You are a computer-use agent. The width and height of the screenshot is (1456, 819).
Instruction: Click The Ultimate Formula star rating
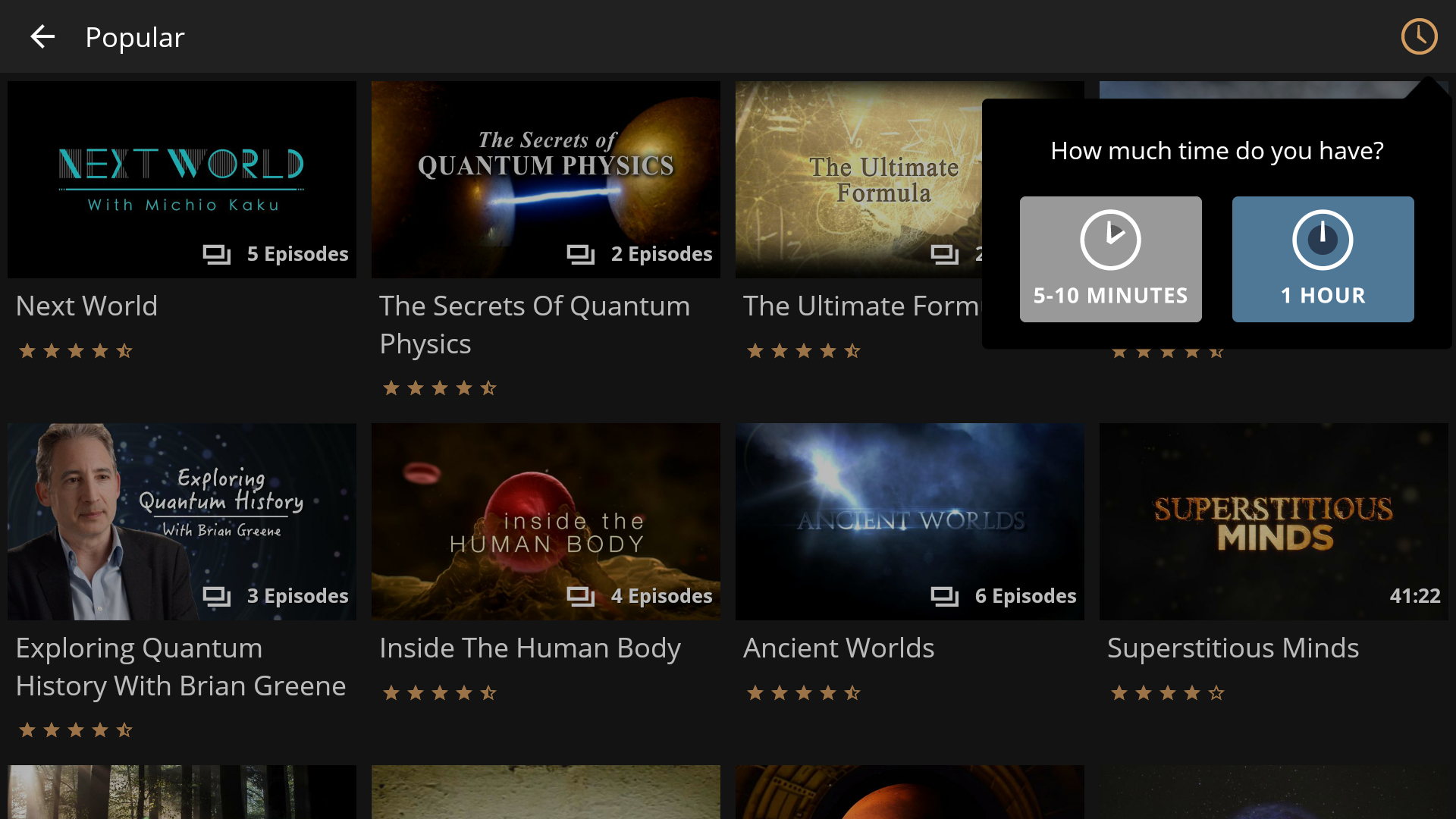(x=804, y=350)
